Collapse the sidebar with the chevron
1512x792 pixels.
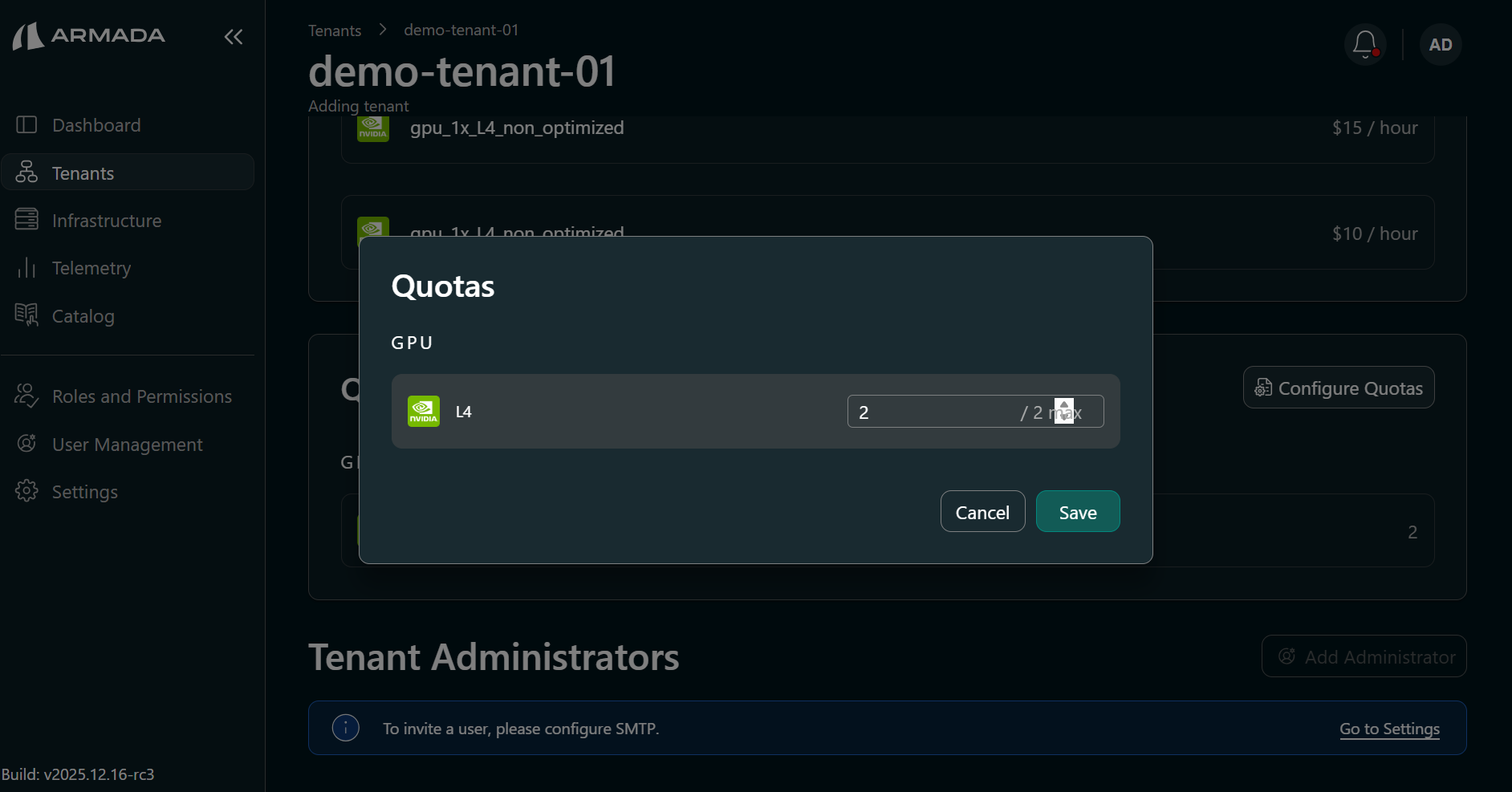[x=234, y=36]
